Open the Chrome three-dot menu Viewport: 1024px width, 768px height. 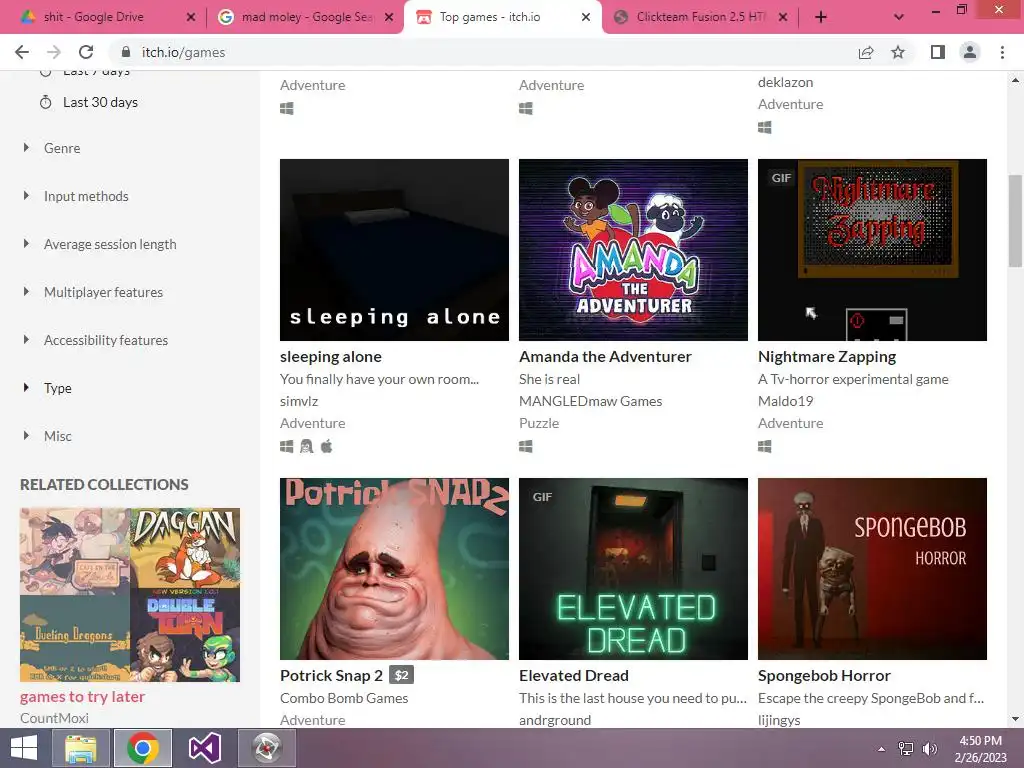(x=1002, y=52)
